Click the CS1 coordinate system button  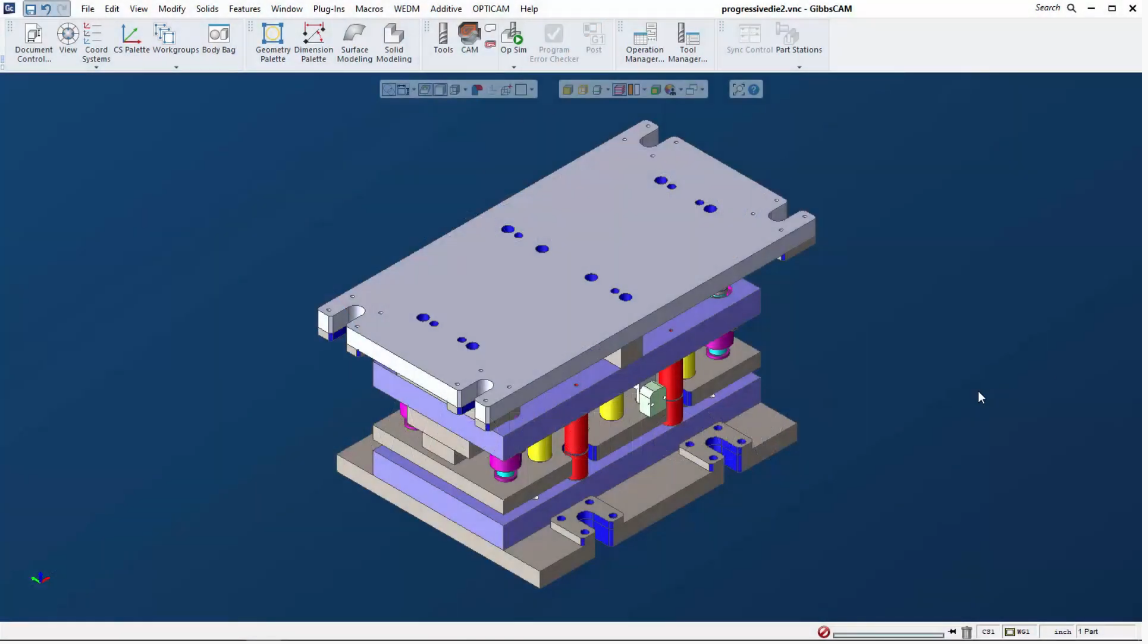[988, 632]
